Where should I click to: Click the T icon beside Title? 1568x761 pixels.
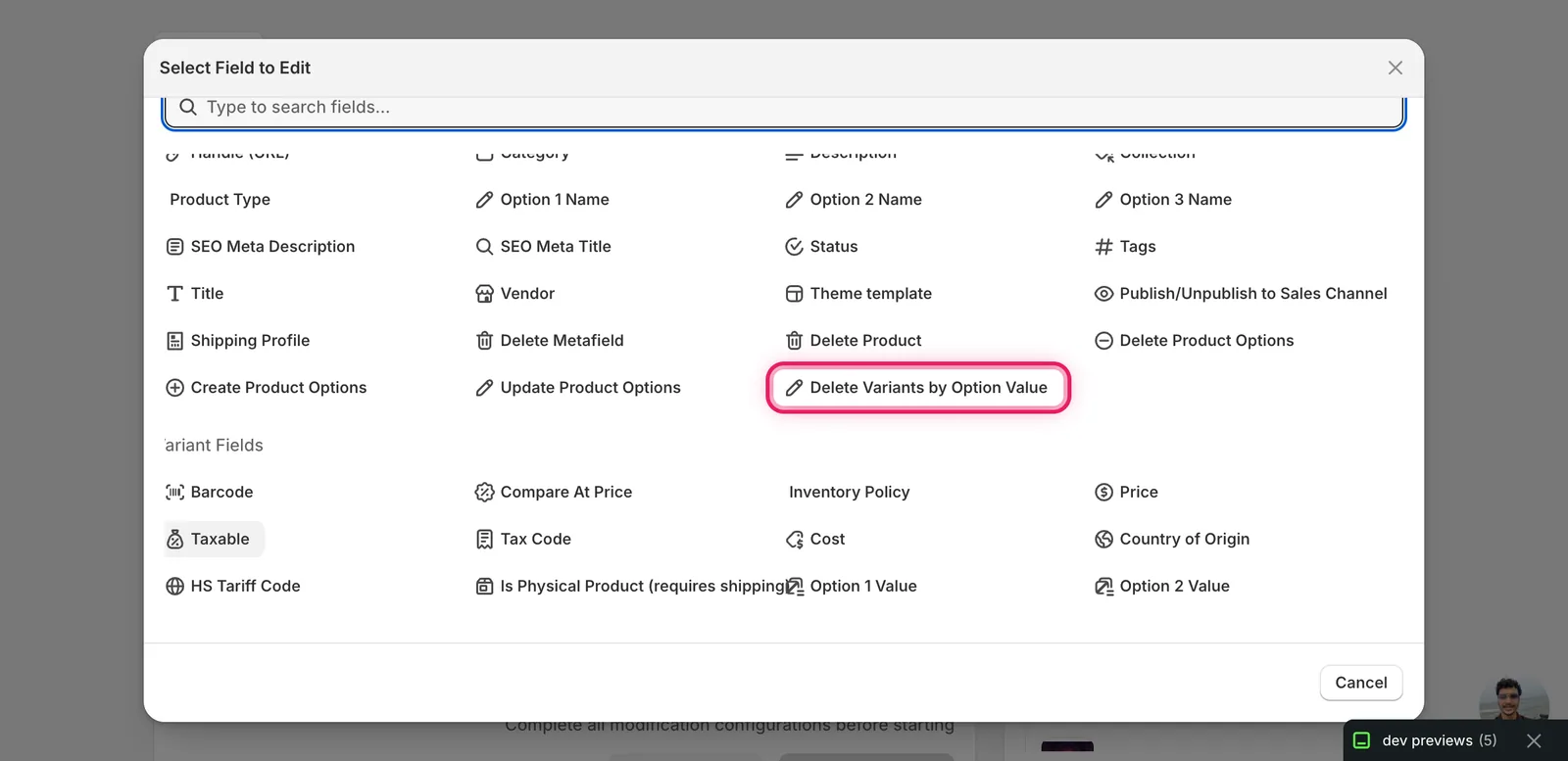click(x=174, y=294)
